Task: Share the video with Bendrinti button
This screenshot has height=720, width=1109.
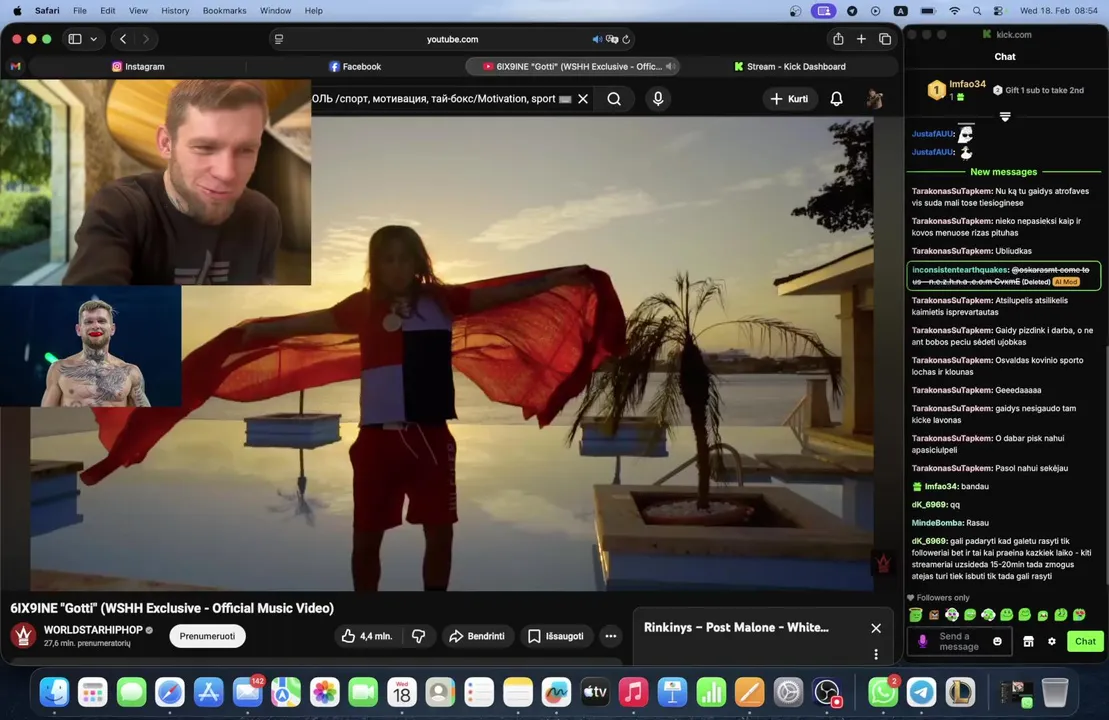Action: 477,636
